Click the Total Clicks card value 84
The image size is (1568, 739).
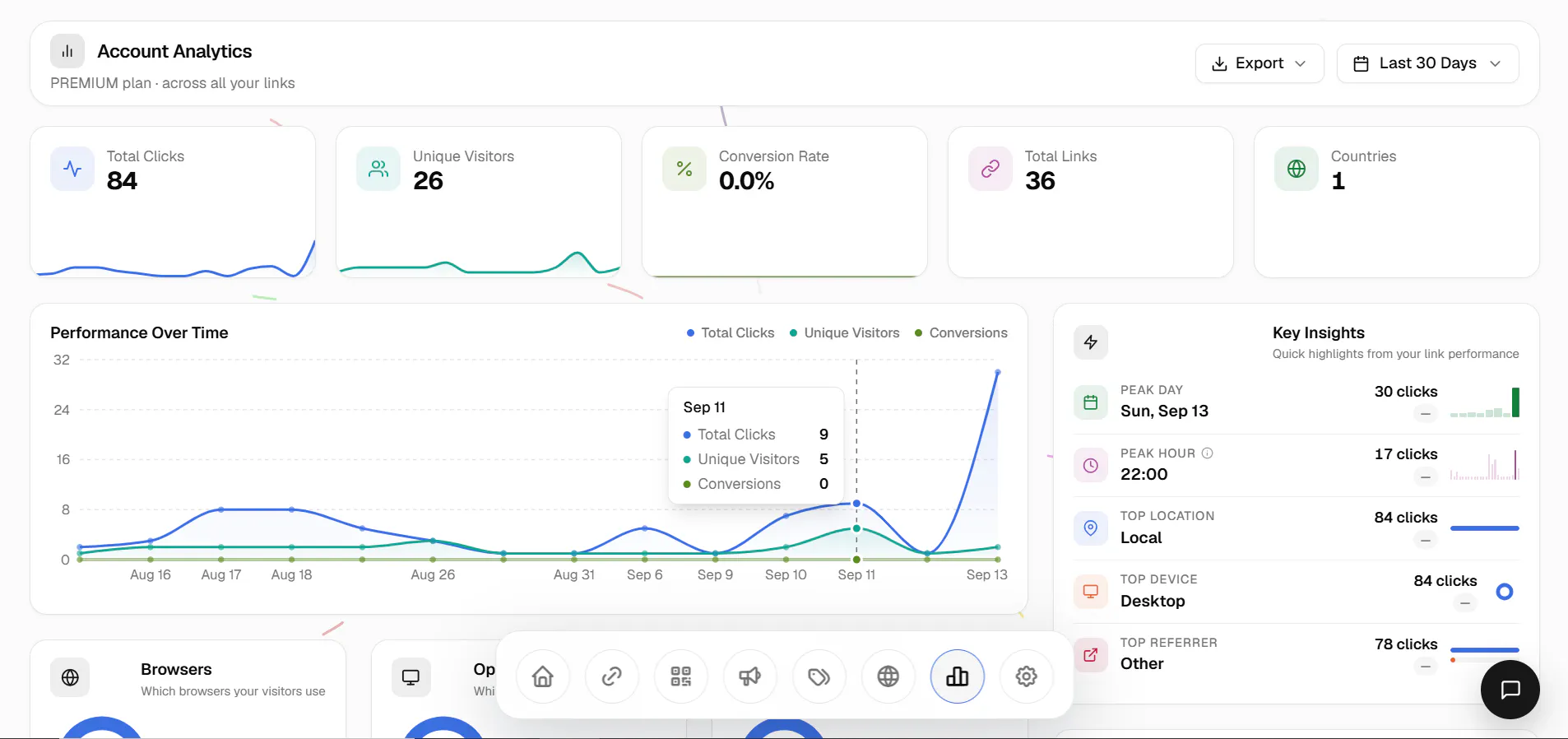123,181
